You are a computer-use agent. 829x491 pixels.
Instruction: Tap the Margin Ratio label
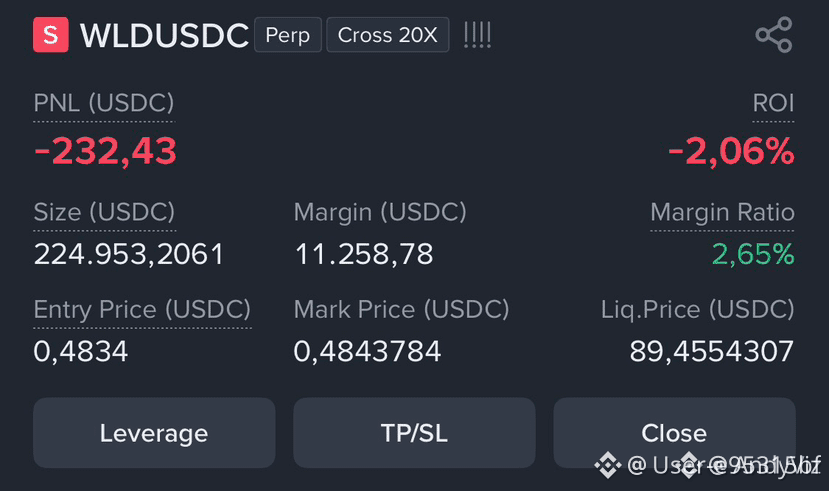pos(722,212)
